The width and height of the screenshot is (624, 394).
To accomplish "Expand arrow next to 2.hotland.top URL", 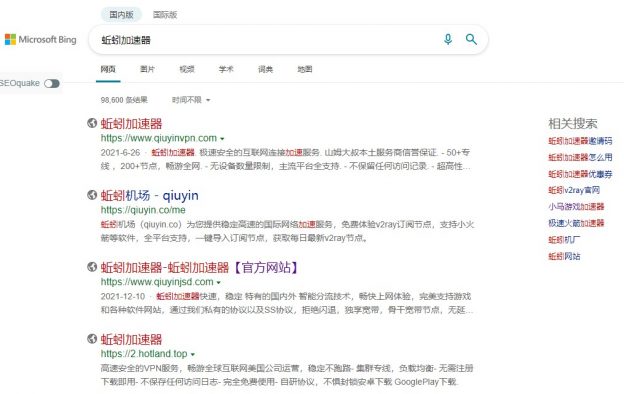I will coord(193,354).
